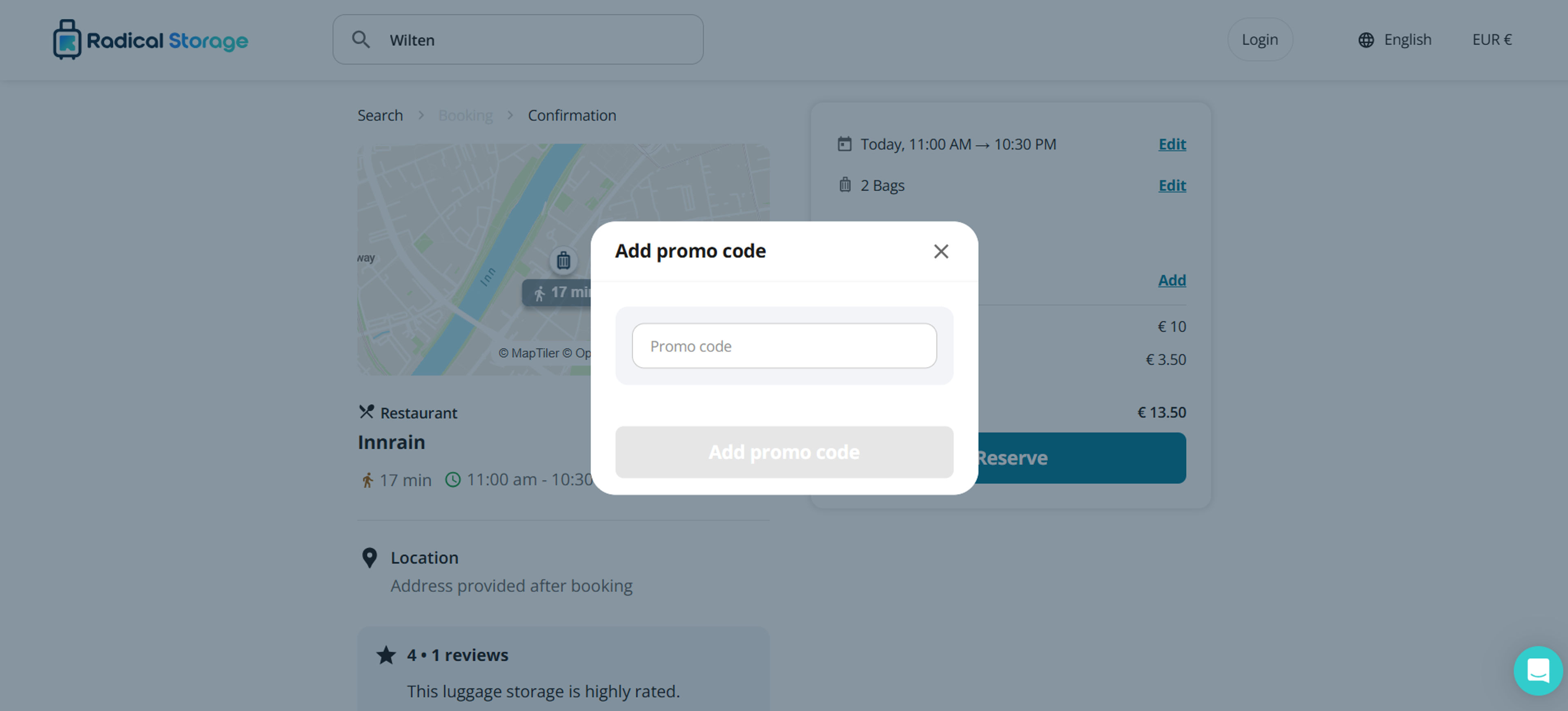This screenshot has width=1568, height=711.
Task: Click the Promo code input field
Action: (x=784, y=346)
